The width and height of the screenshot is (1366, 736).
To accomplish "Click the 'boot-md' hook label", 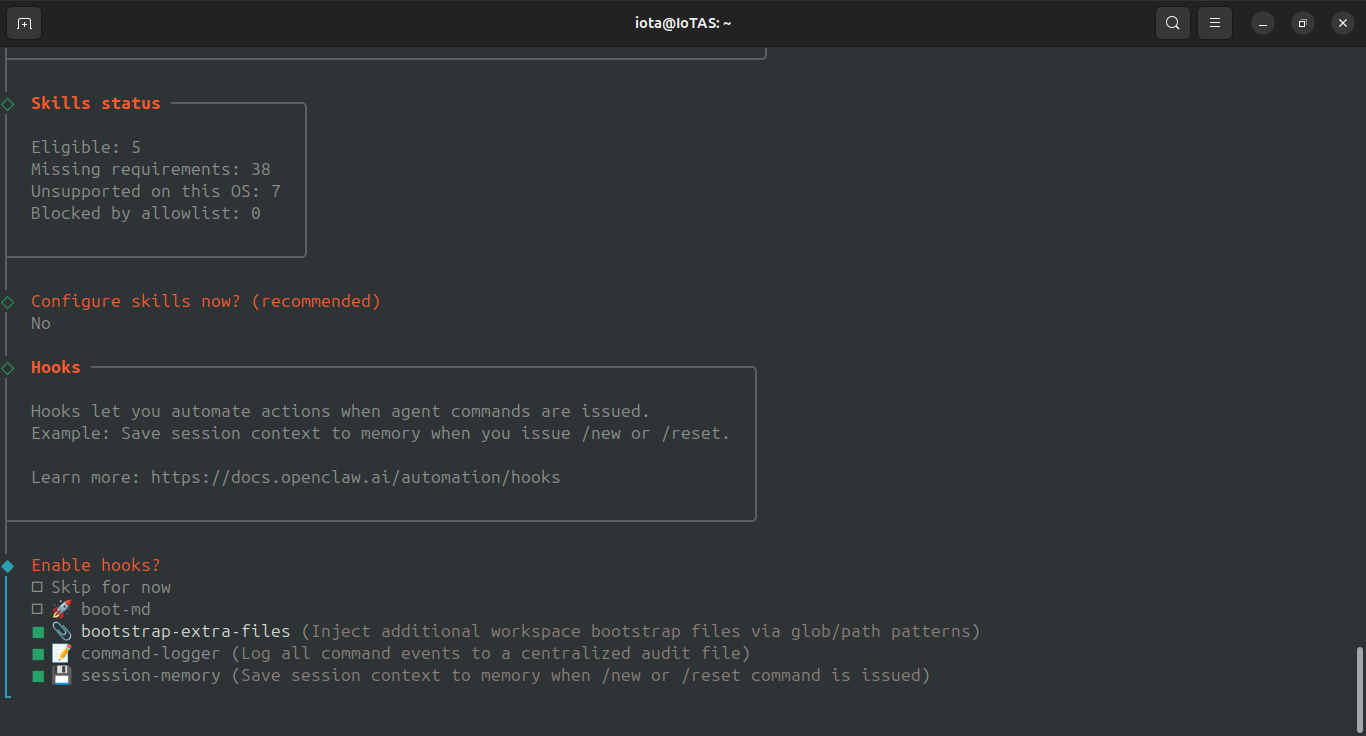I will click(x=116, y=609).
